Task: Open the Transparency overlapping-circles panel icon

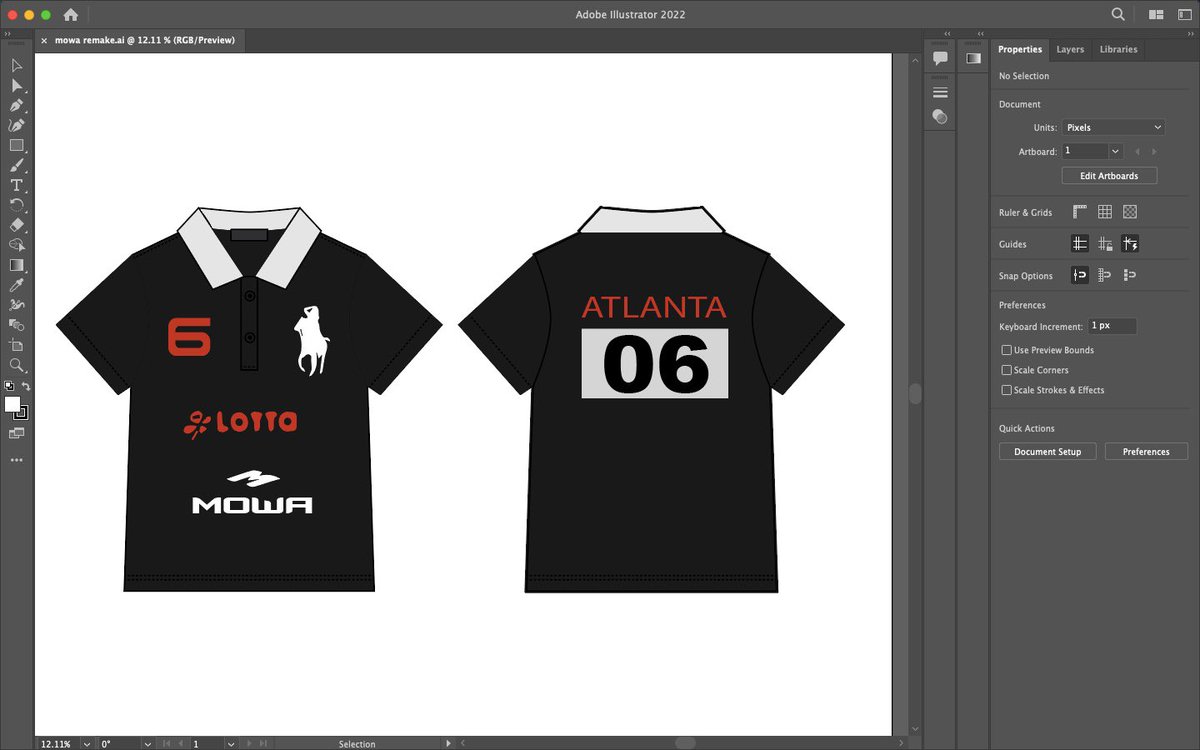Action: point(940,117)
